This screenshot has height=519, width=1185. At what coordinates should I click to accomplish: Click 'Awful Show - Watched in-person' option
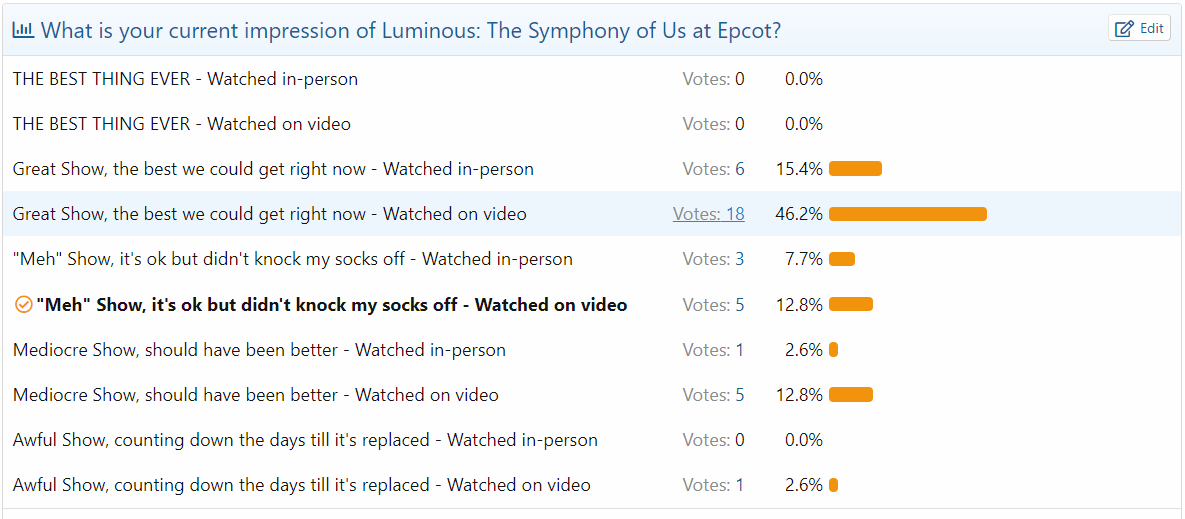[305, 440]
